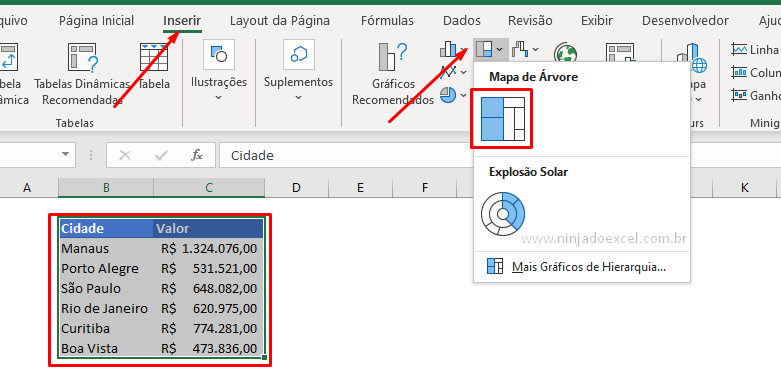Screen dimensions: 781x375
Task: Click the value 774.281,00 cell
Action: [209, 328]
